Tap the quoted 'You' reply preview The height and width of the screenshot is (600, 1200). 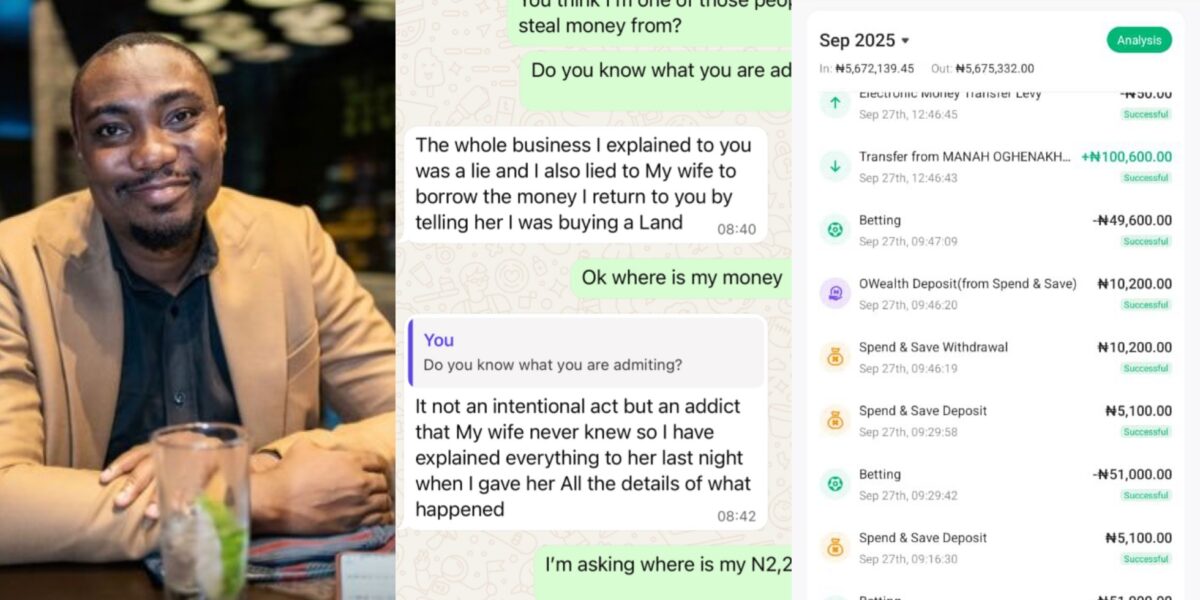tap(587, 352)
